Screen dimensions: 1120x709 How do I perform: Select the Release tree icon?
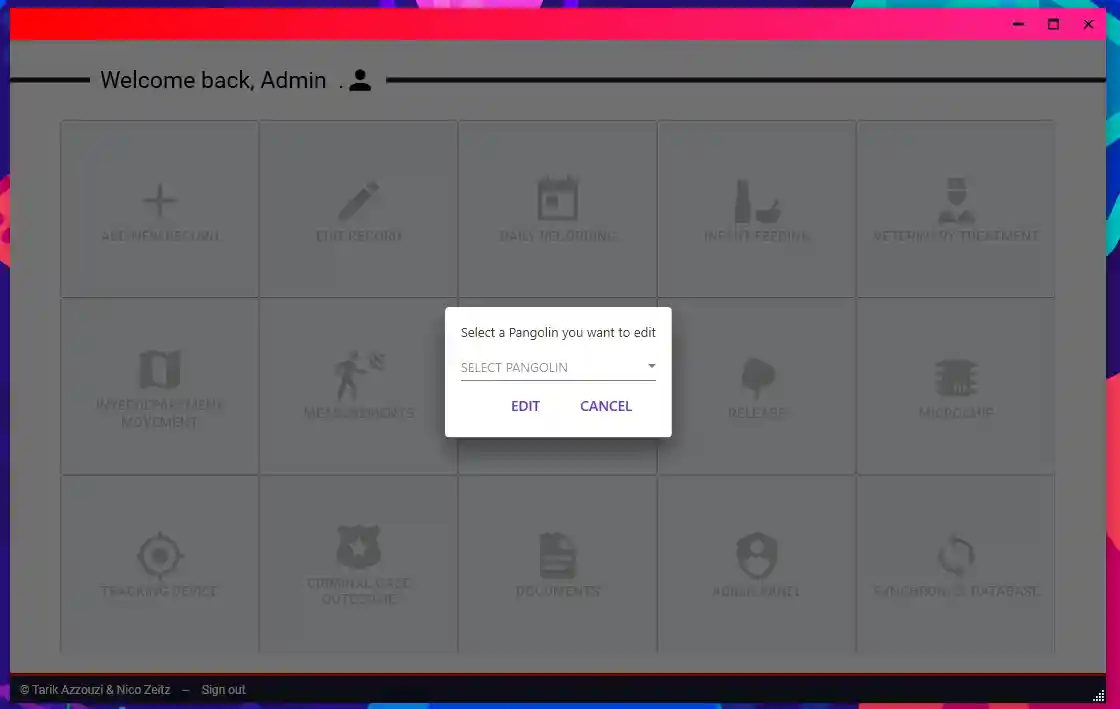[x=757, y=376]
